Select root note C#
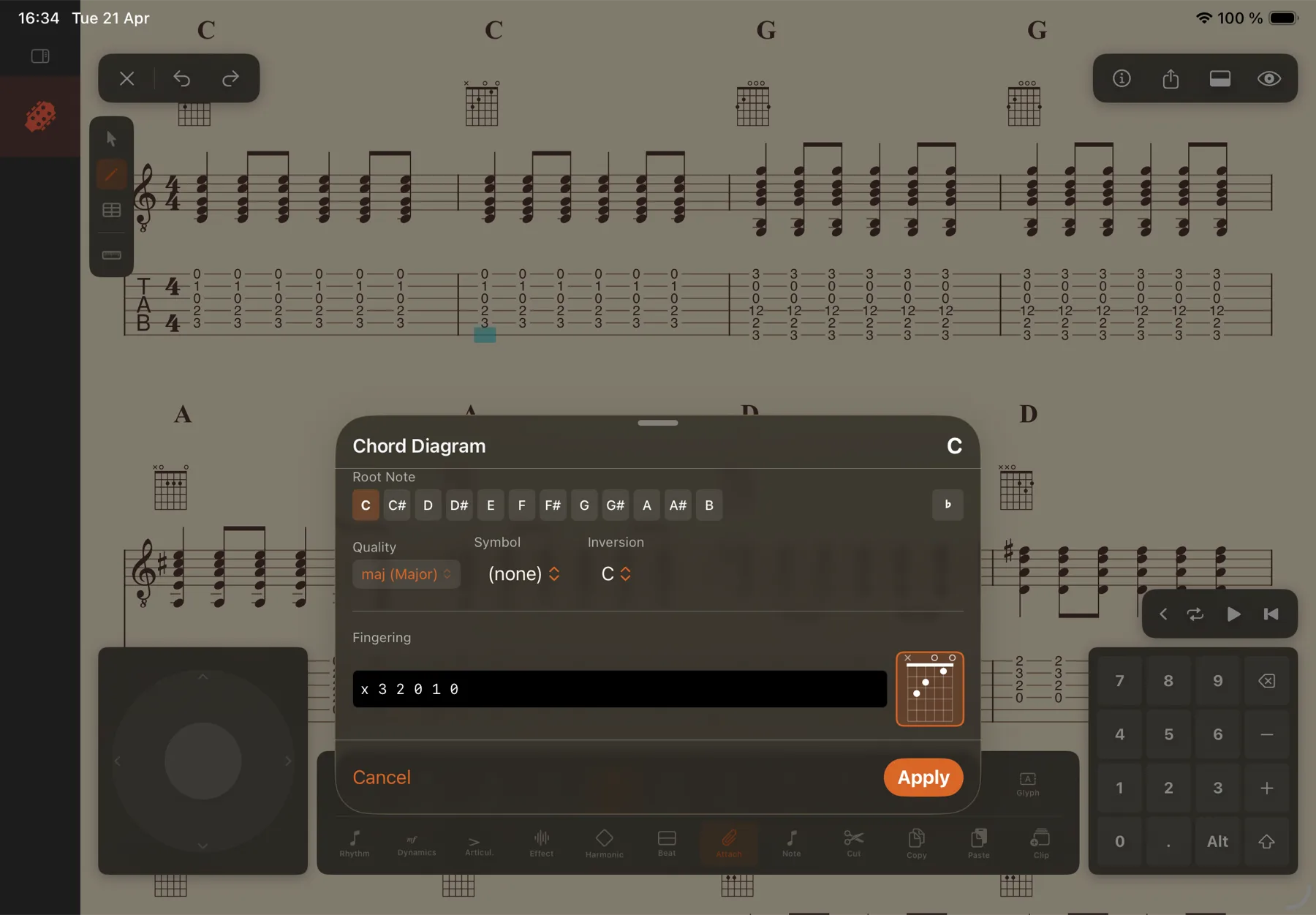This screenshot has width=1316, height=915. pos(397,505)
